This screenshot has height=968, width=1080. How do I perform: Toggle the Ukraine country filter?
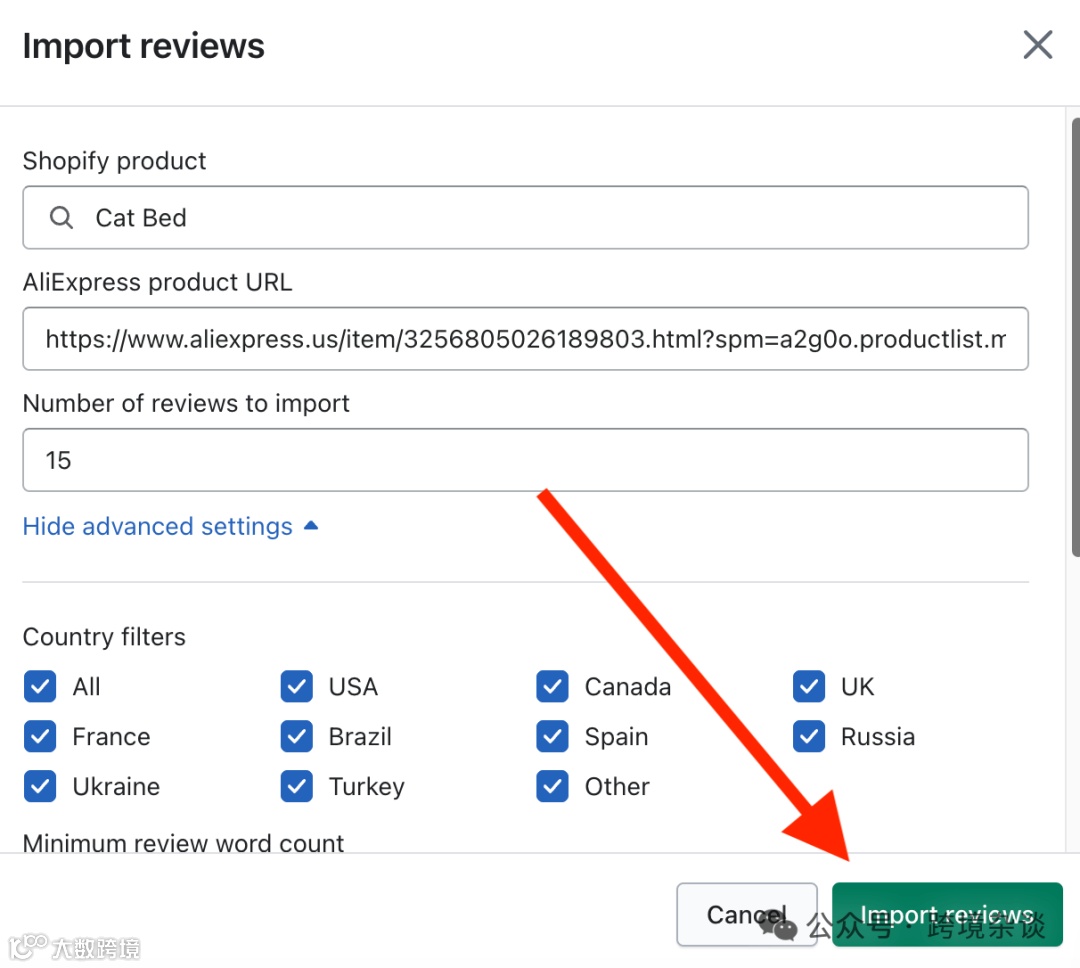tap(40, 787)
